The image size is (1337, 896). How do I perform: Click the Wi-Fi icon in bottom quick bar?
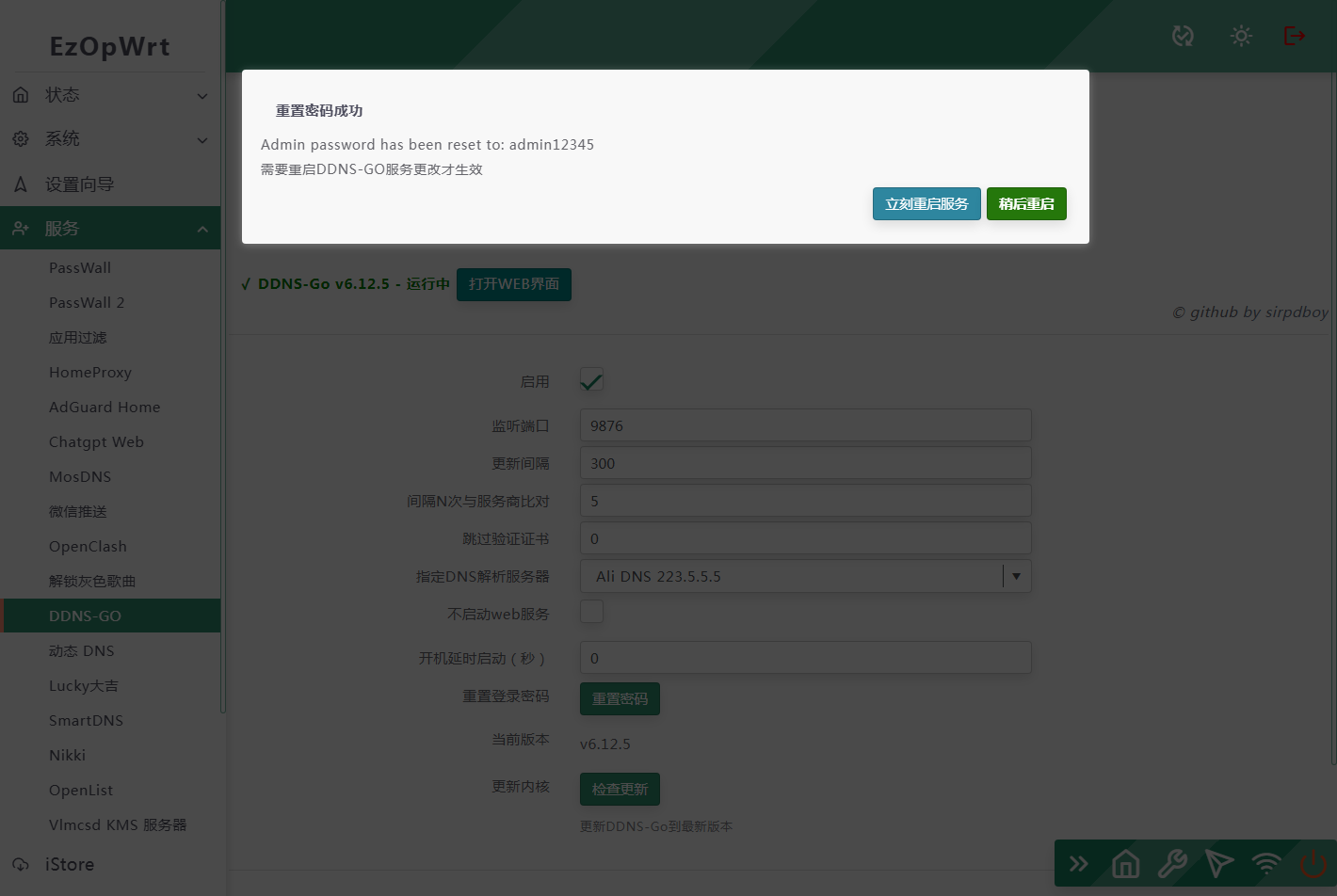coord(1266,864)
